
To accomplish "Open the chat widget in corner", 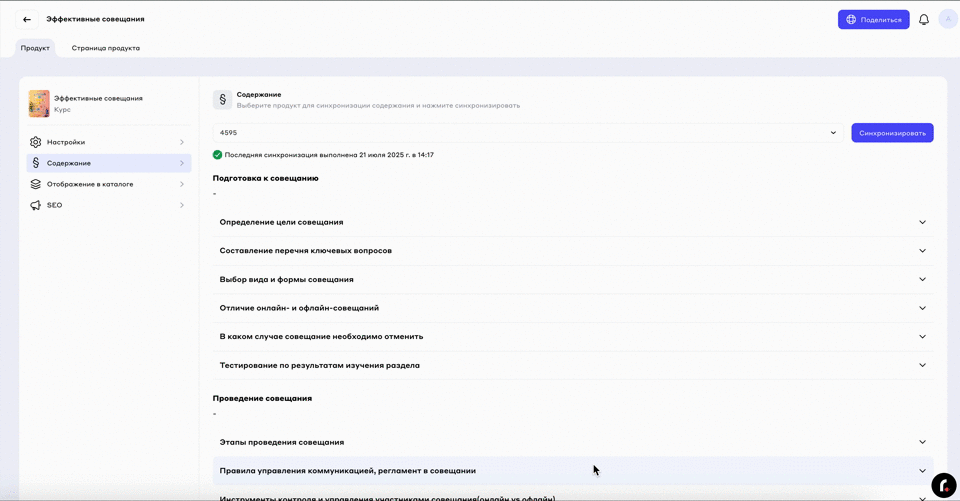I will point(943,485).
